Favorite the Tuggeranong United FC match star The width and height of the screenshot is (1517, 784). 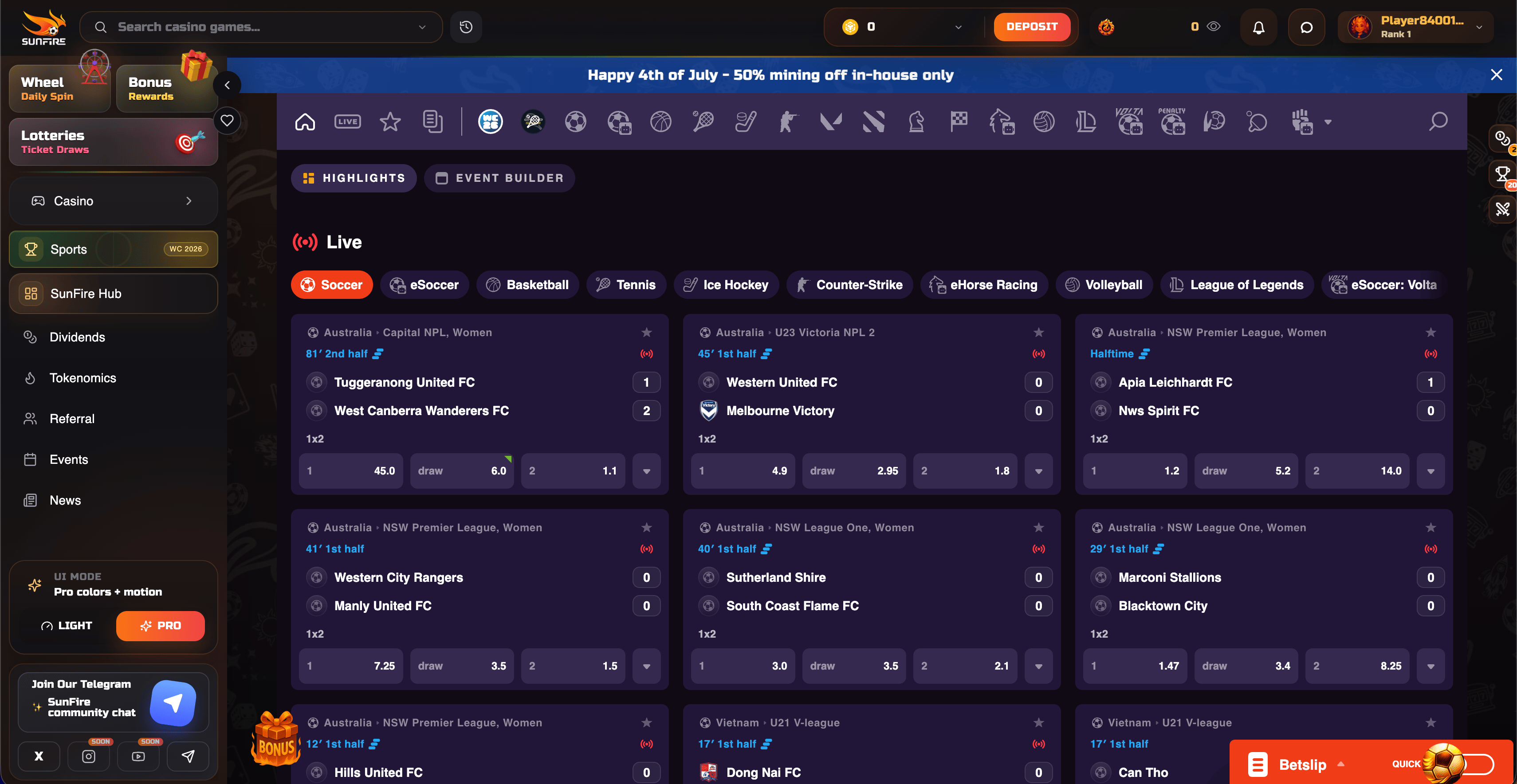(646, 333)
